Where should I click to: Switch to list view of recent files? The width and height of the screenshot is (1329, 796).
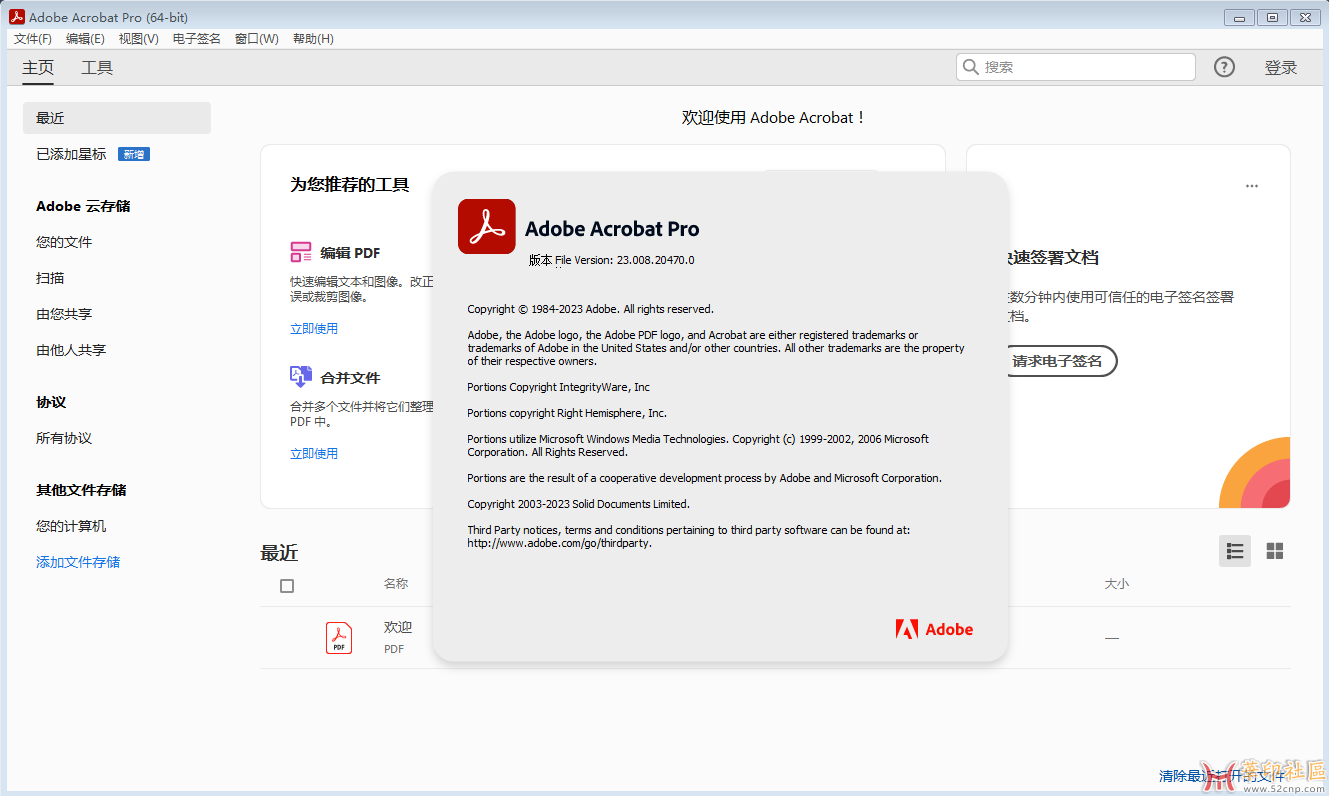click(1235, 551)
